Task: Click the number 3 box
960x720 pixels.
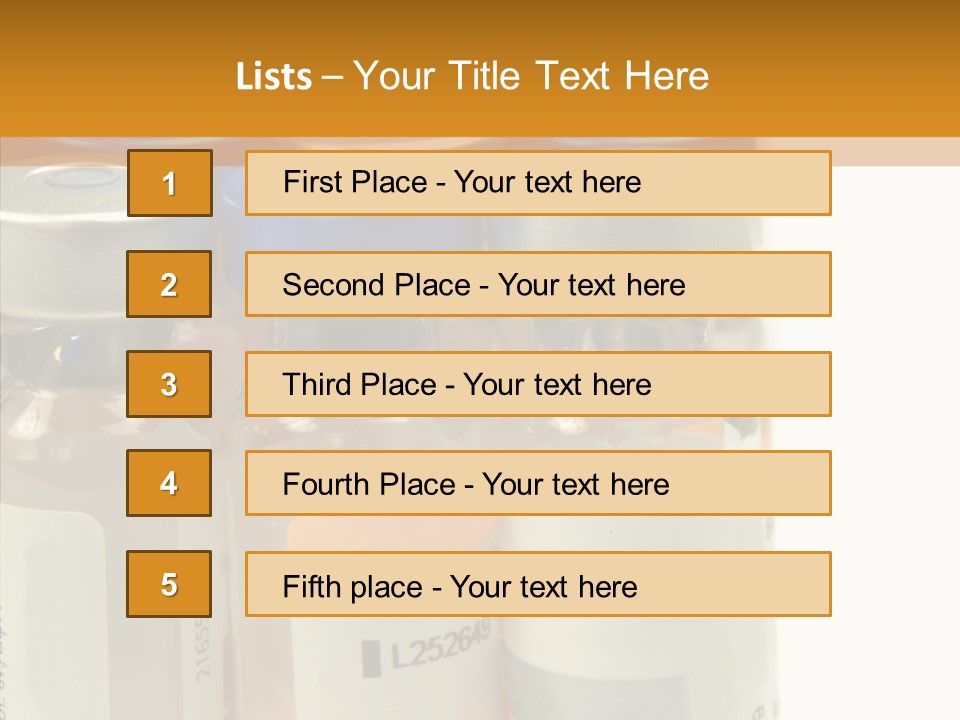Action: [169, 384]
